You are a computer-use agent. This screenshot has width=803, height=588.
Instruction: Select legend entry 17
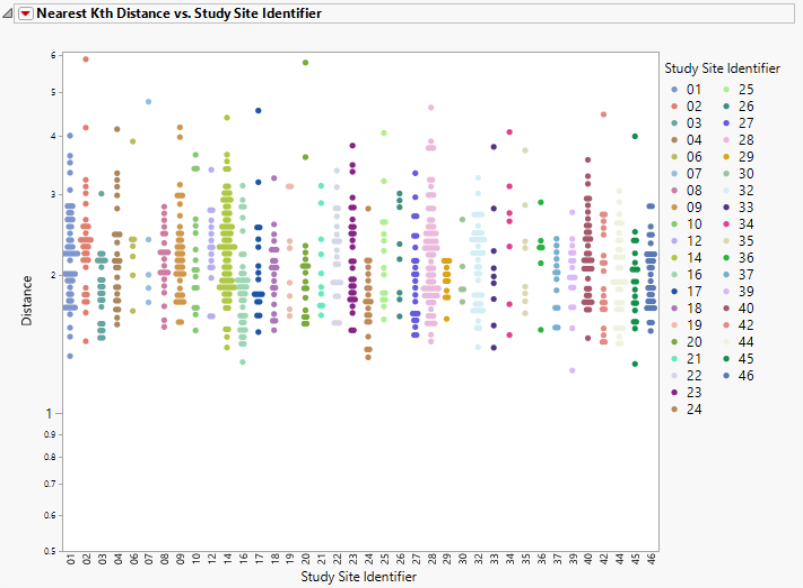(x=686, y=291)
